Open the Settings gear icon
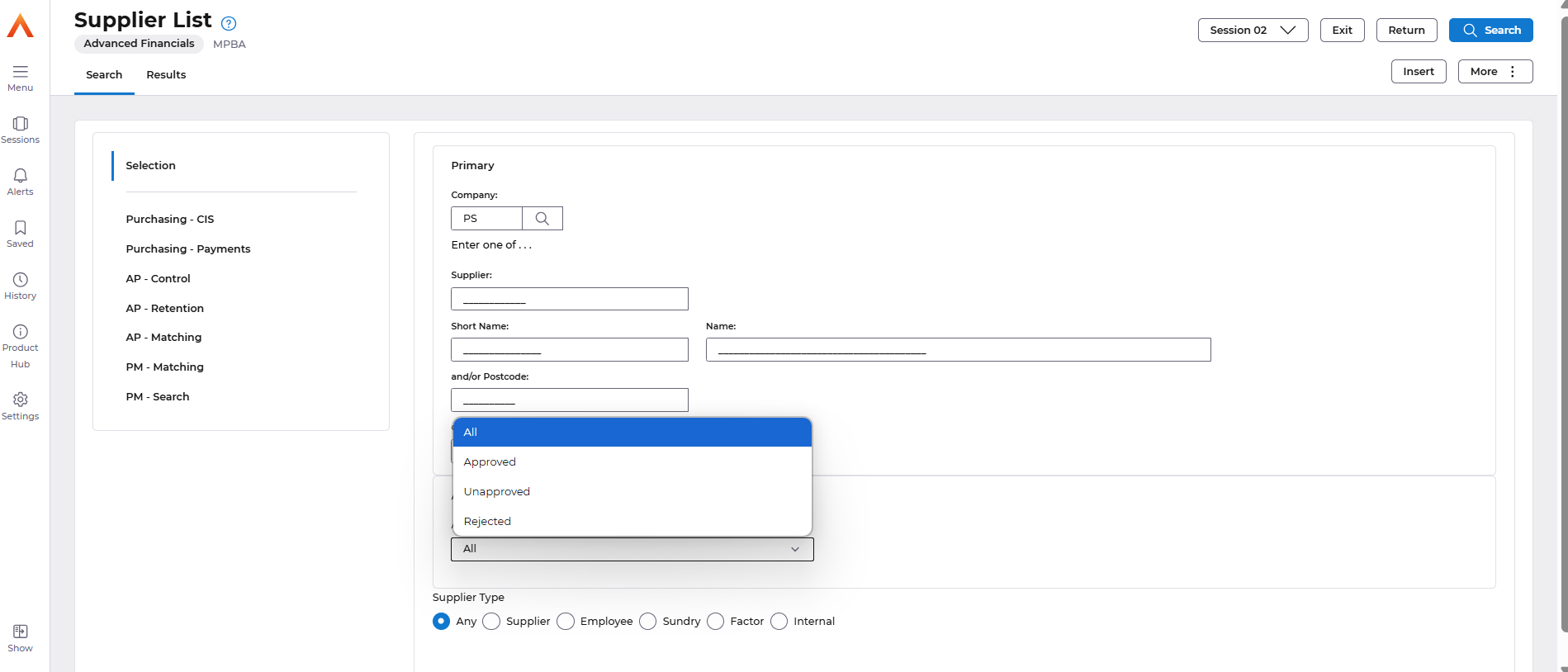Viewport: 1568px width, 672px height. pyautogui.click(x=20, y=400)
